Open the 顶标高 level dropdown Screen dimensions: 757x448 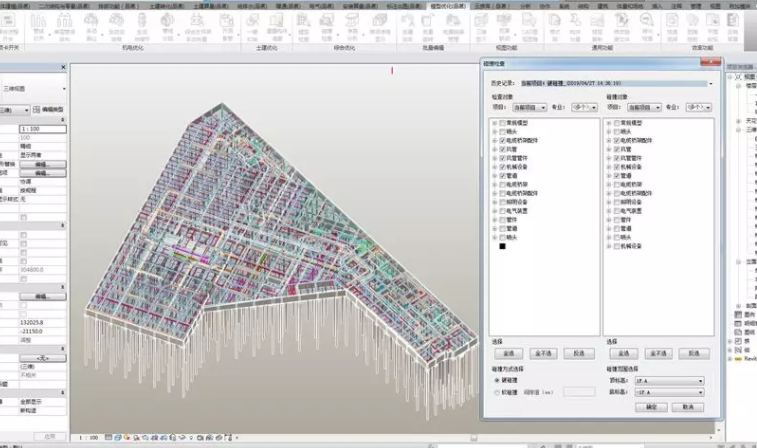click(669, 381)
